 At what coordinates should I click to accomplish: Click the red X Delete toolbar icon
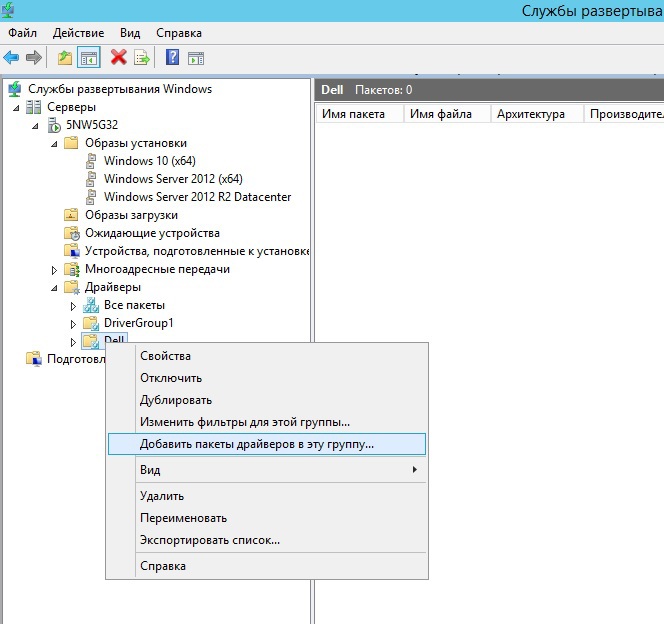point(119,57)
